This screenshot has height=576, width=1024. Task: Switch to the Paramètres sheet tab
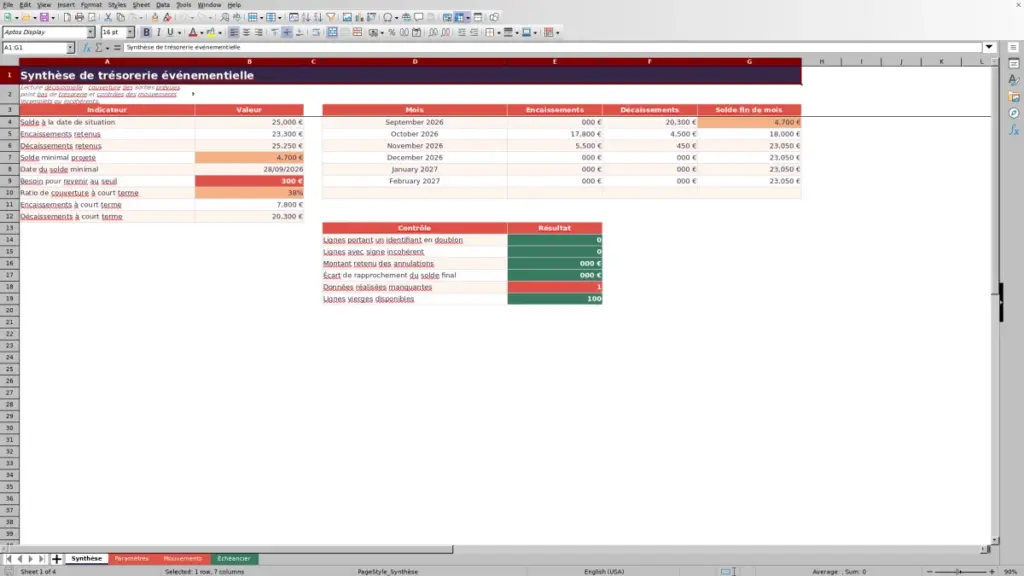click(x=131, y=558)
